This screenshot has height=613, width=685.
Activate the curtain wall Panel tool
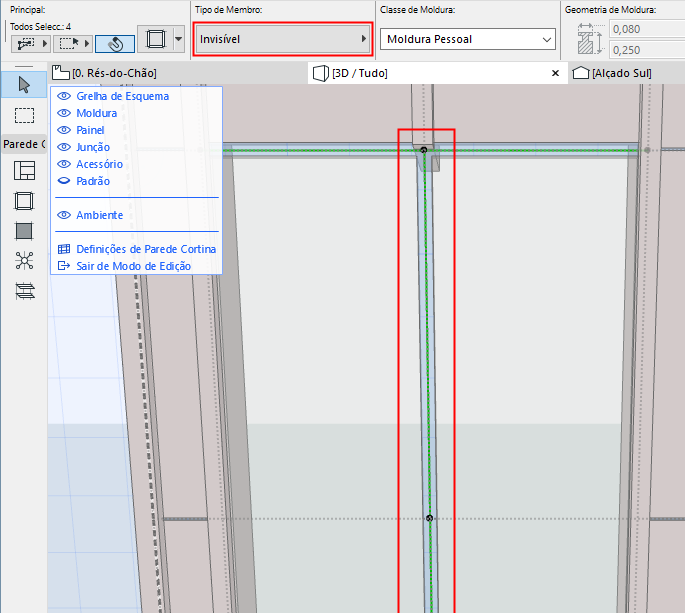point(24,231)
